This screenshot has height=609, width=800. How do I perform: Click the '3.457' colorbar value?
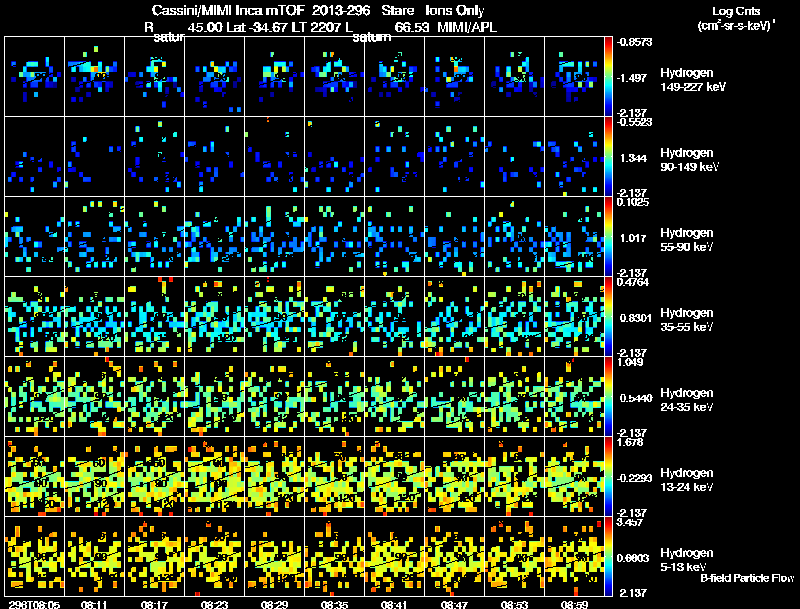(x=630, y=523)
